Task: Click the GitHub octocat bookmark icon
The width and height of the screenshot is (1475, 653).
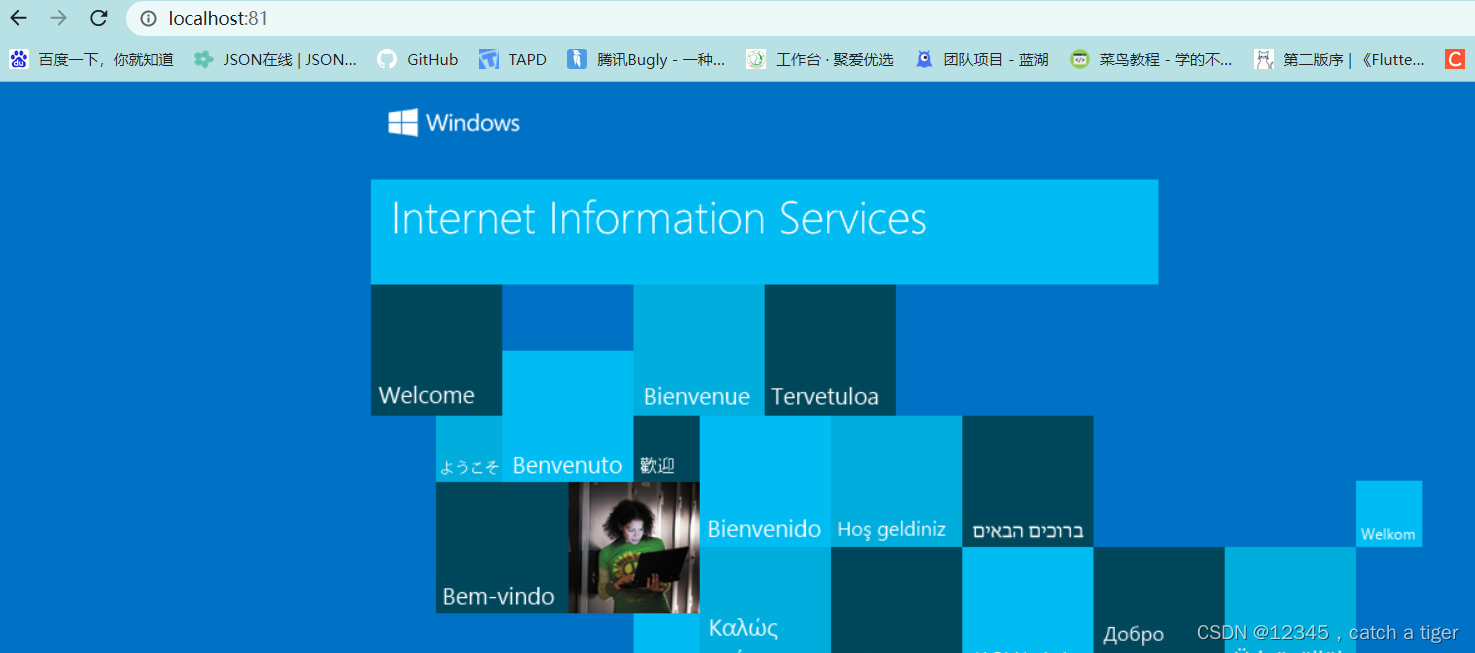Action: (x=387, y=60)
